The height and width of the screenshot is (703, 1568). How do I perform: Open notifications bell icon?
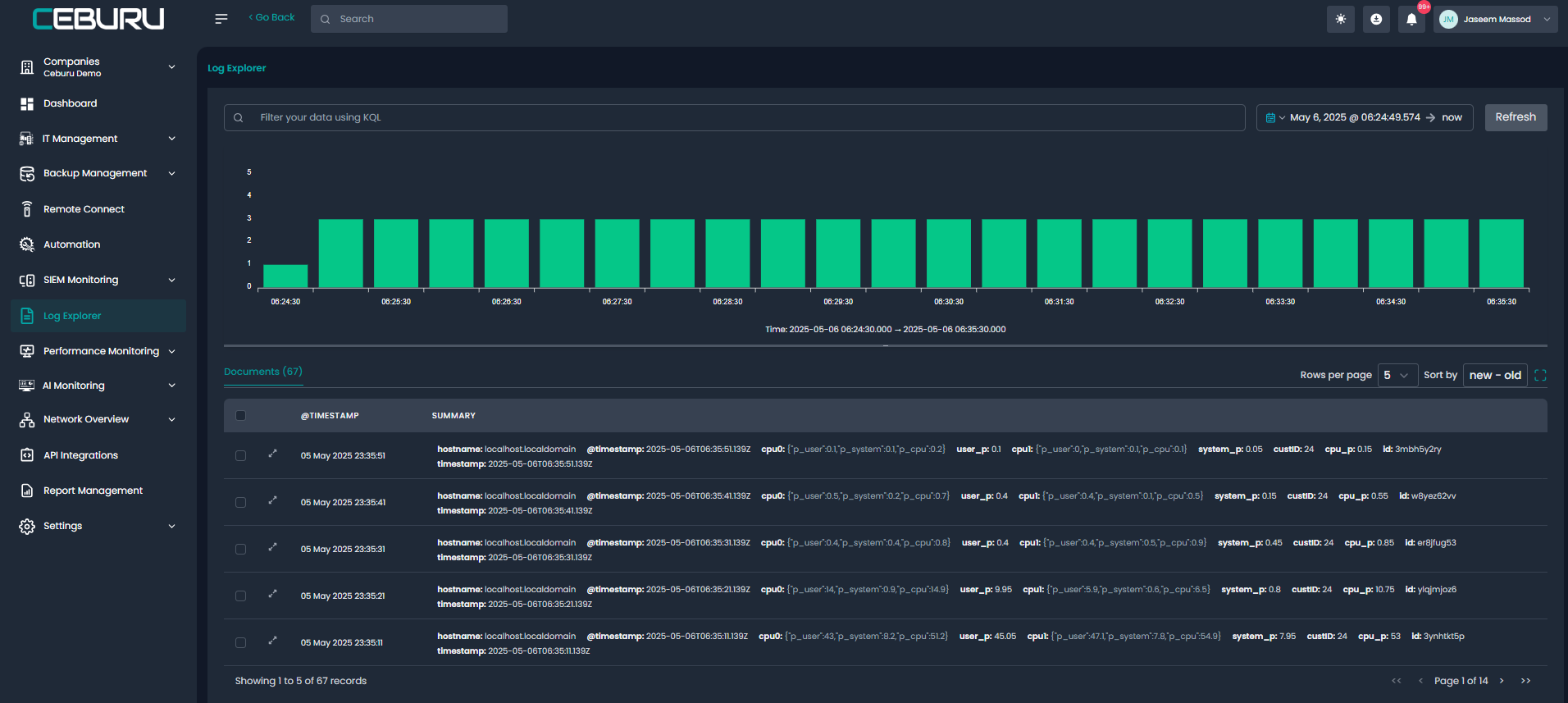click(1411, 19)
